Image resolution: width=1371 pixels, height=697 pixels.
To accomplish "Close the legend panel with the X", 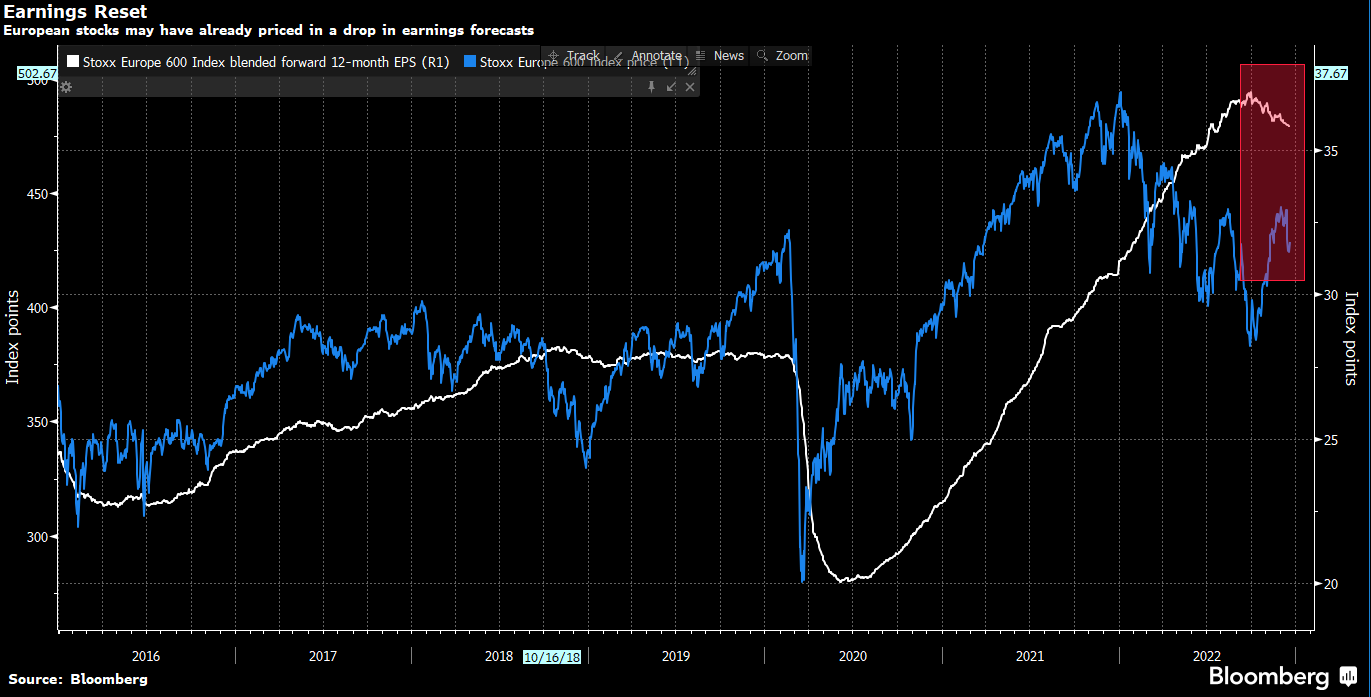I will [689, 87].
